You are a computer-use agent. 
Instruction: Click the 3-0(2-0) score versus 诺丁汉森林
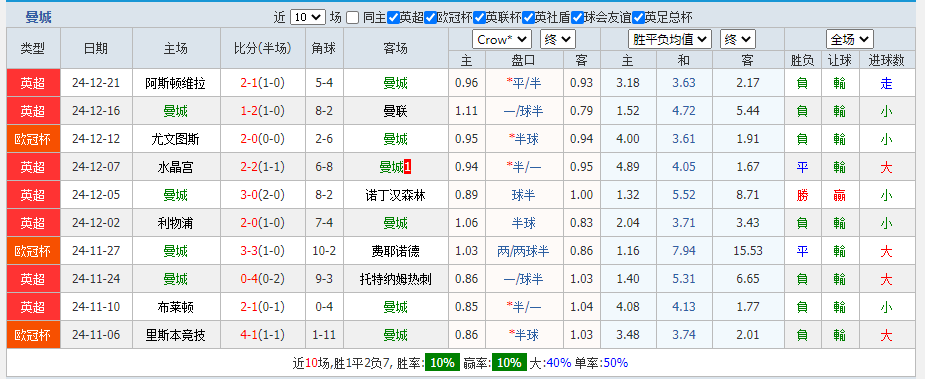263,195
